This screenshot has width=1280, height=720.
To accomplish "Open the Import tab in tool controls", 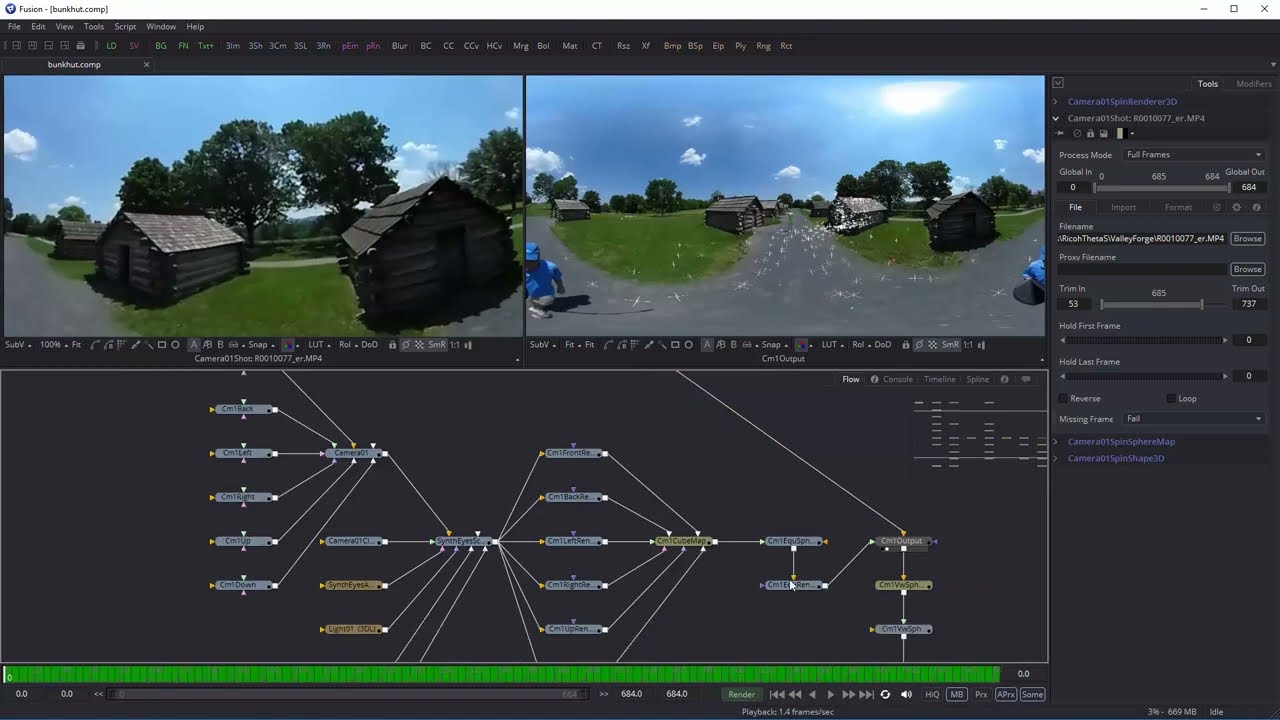I will point(1123,207).
